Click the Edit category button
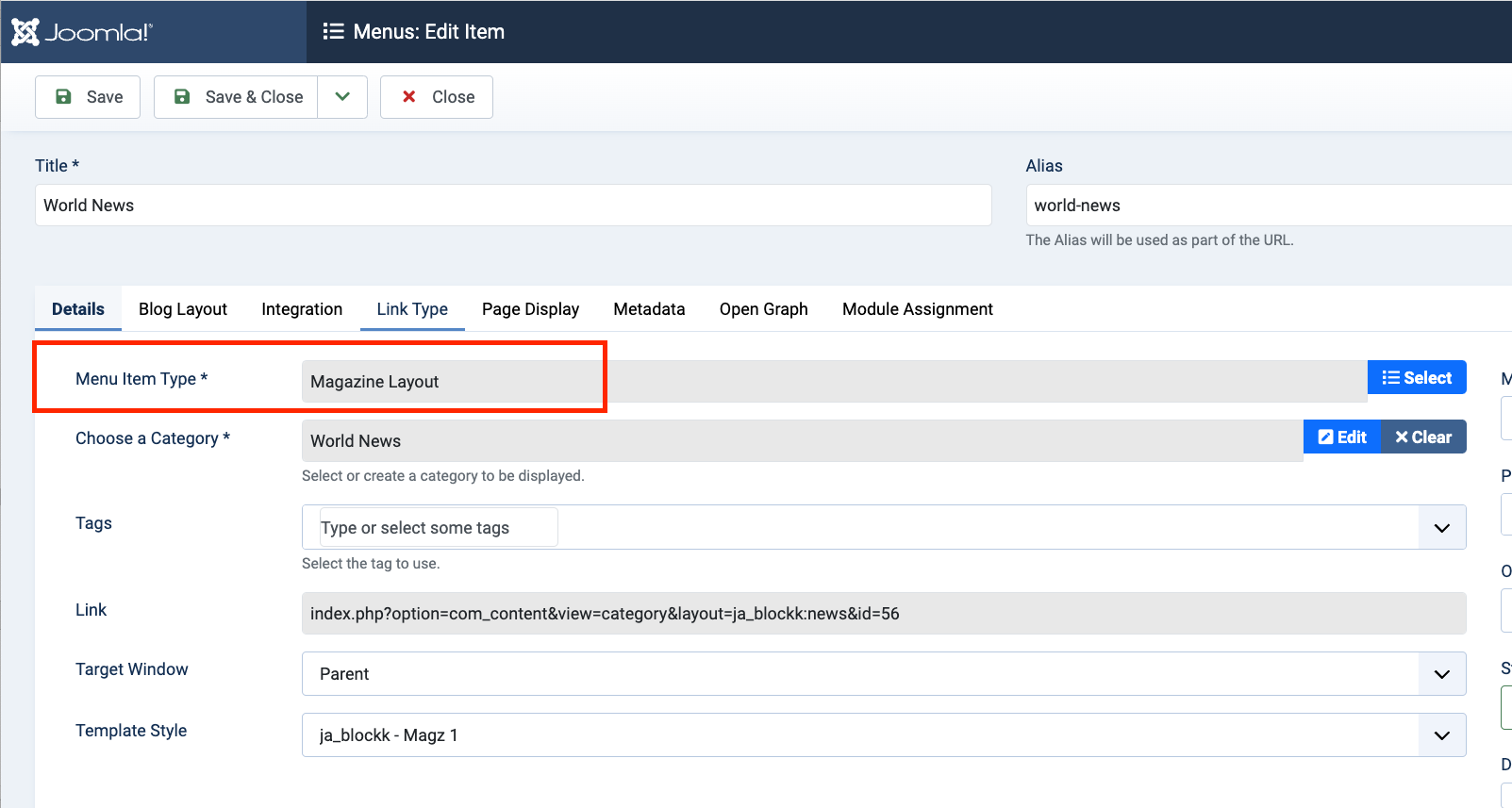 coord(1341,437)
